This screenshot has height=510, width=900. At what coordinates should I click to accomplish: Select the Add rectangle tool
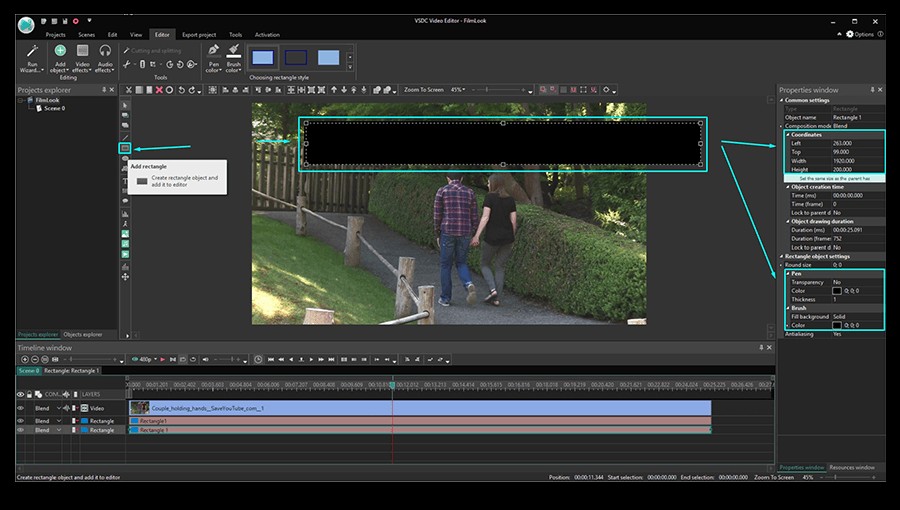click(125, 148)
